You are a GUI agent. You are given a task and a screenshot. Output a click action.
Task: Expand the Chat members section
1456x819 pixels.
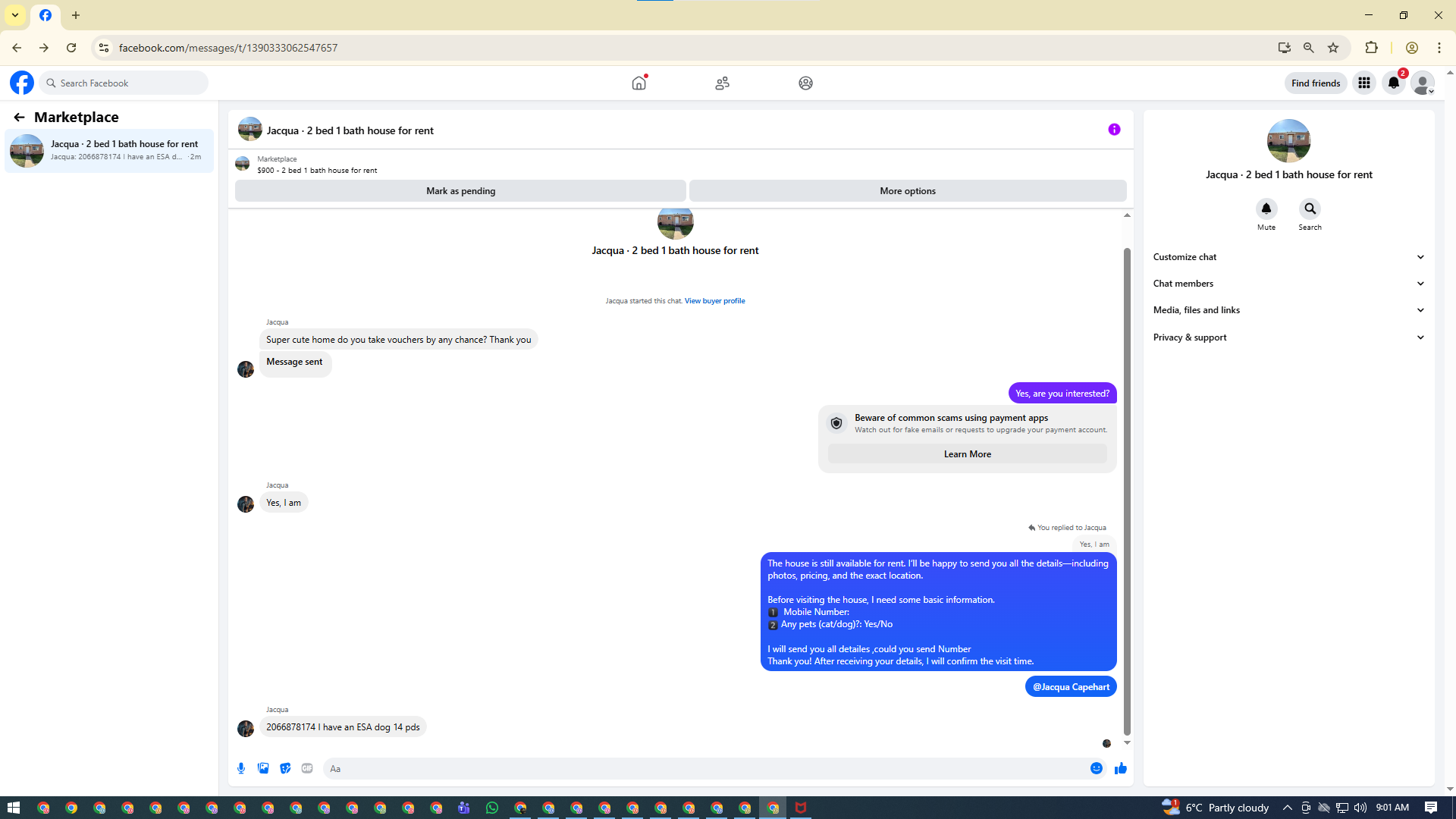(1288, 284)
